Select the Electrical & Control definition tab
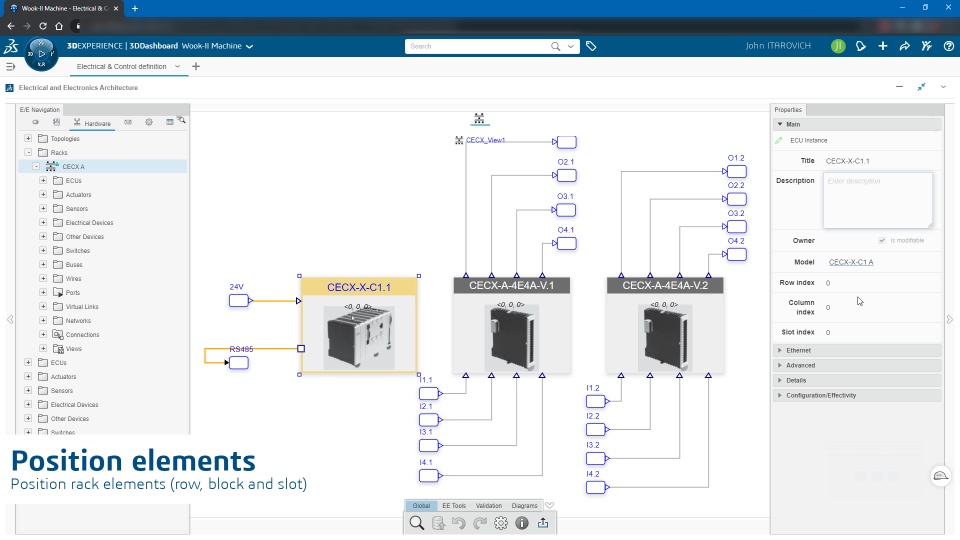 click(121, 66)
